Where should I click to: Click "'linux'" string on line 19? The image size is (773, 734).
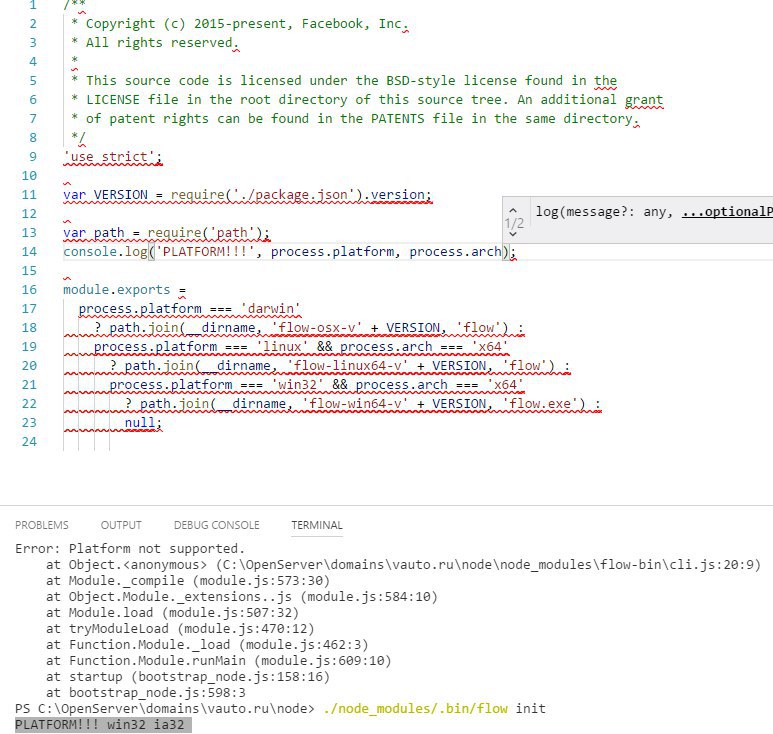(282, 347)
